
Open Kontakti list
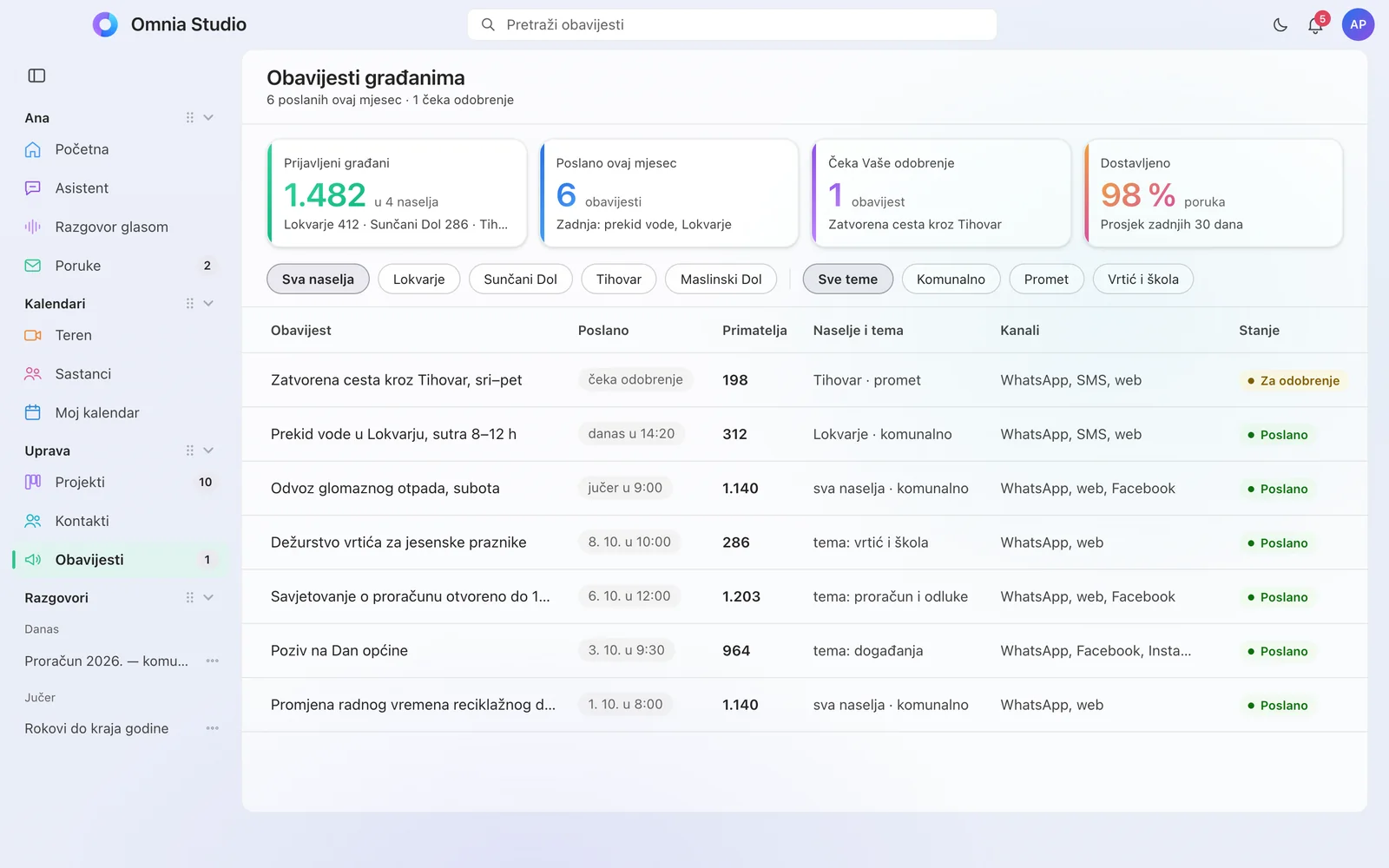click(x=119, y=521)
